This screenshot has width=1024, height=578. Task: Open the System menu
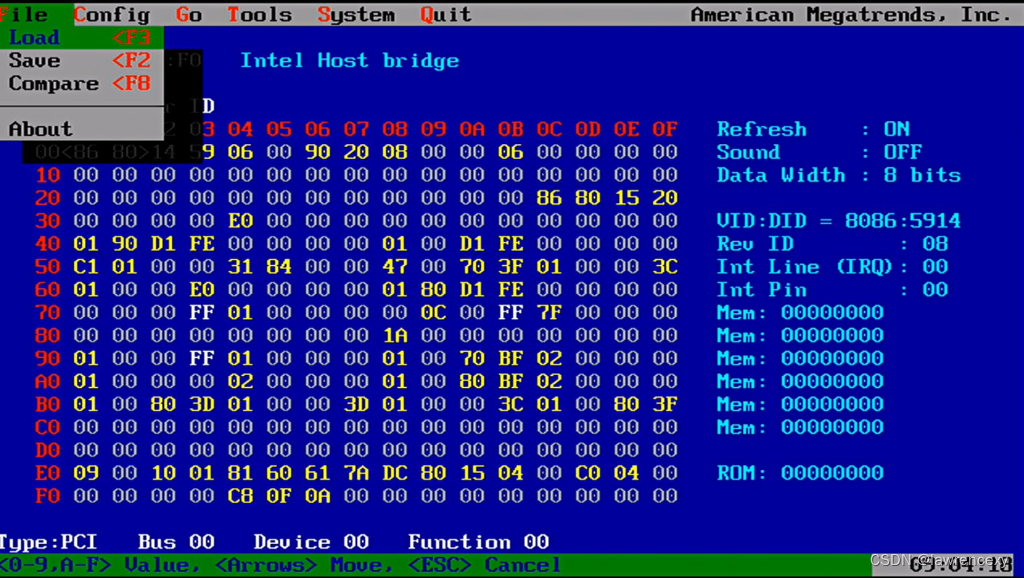(x=356, y=14)
